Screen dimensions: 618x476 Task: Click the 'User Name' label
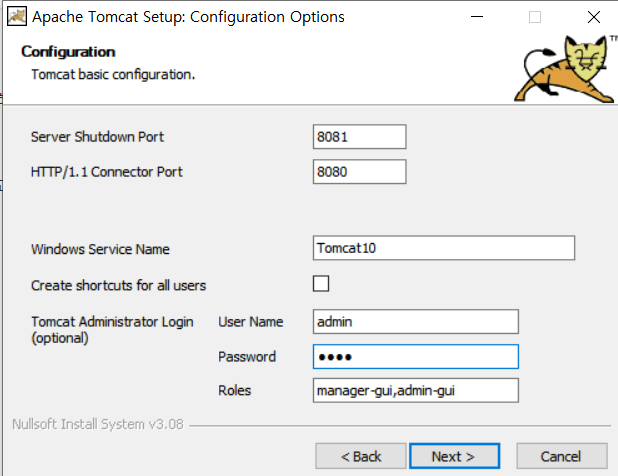pos(251,322)
